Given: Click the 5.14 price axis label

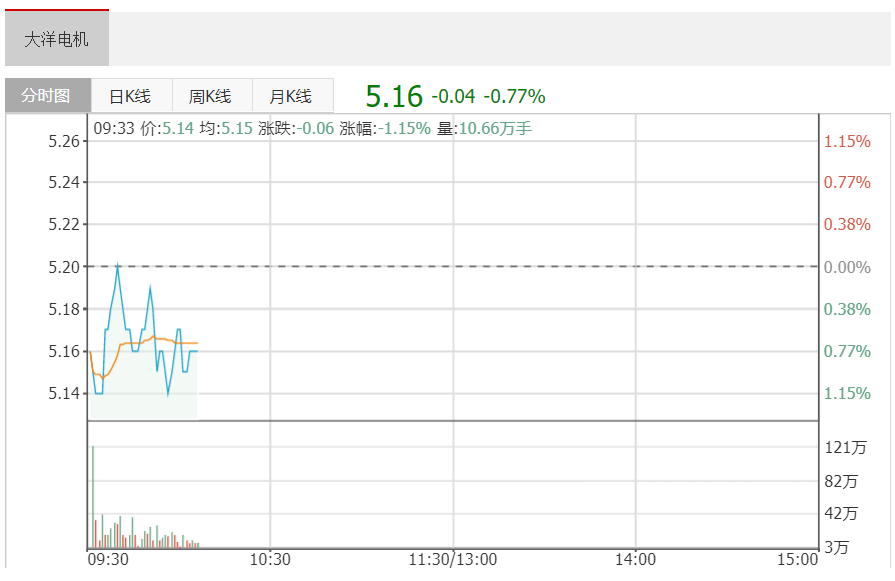Looking at the screenshot, I should 64,393.
